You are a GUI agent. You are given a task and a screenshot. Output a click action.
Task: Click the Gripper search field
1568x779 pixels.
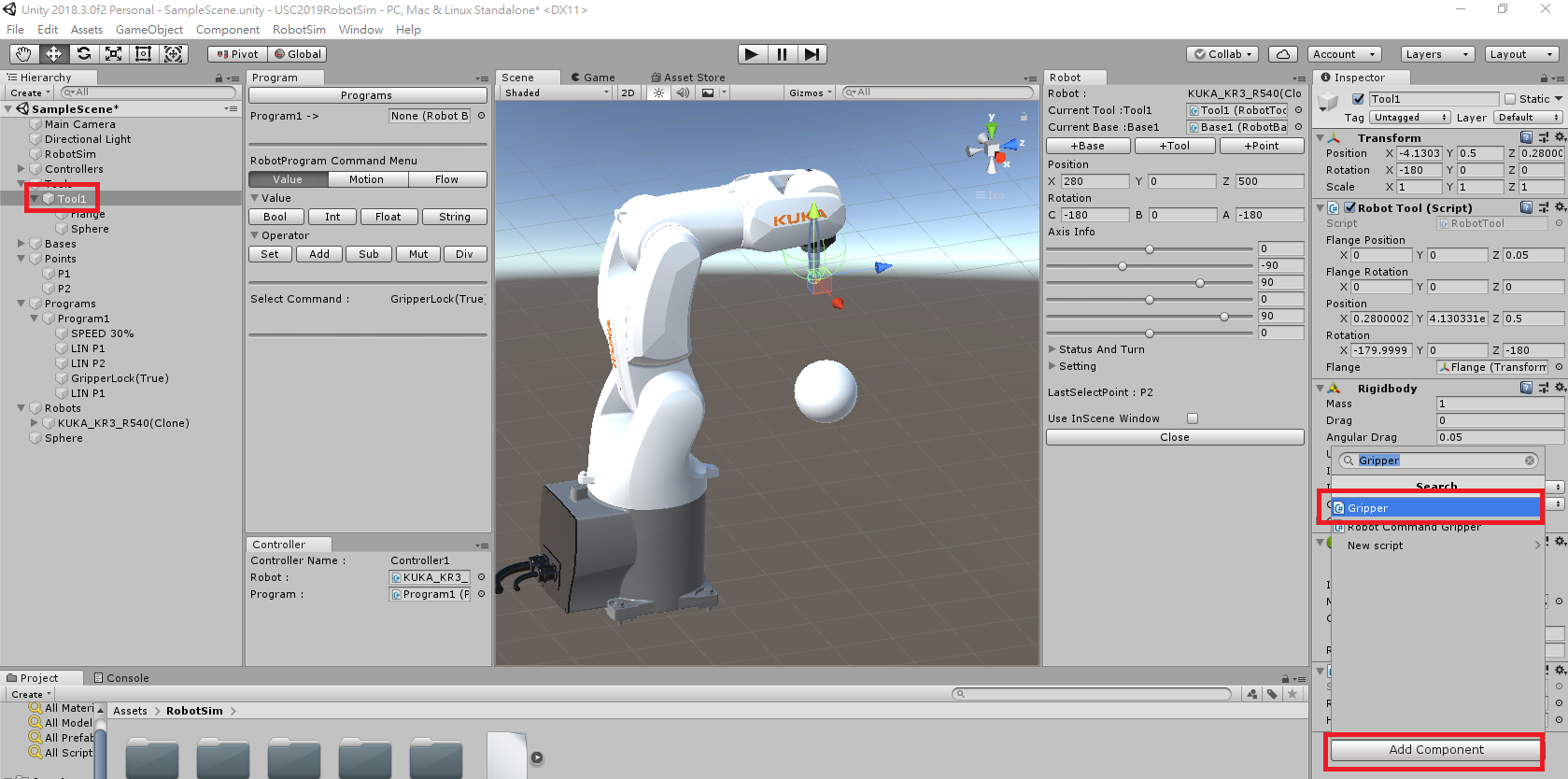(1438, 460)
